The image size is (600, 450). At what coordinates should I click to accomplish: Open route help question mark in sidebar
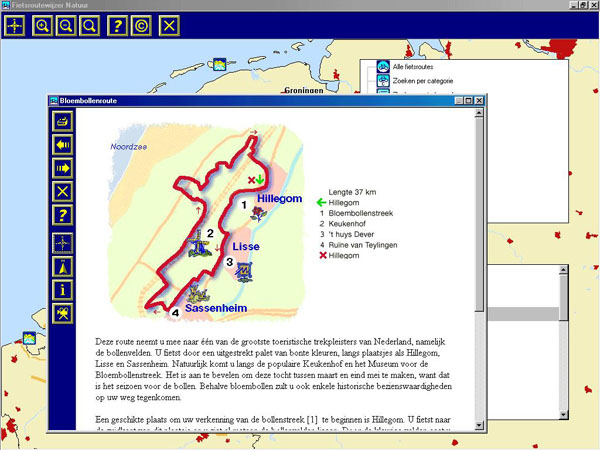tap(64, 215)
